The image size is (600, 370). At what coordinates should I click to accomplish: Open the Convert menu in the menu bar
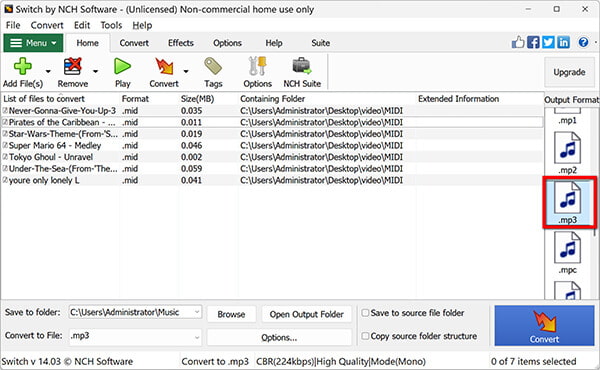tap(47, 25)
